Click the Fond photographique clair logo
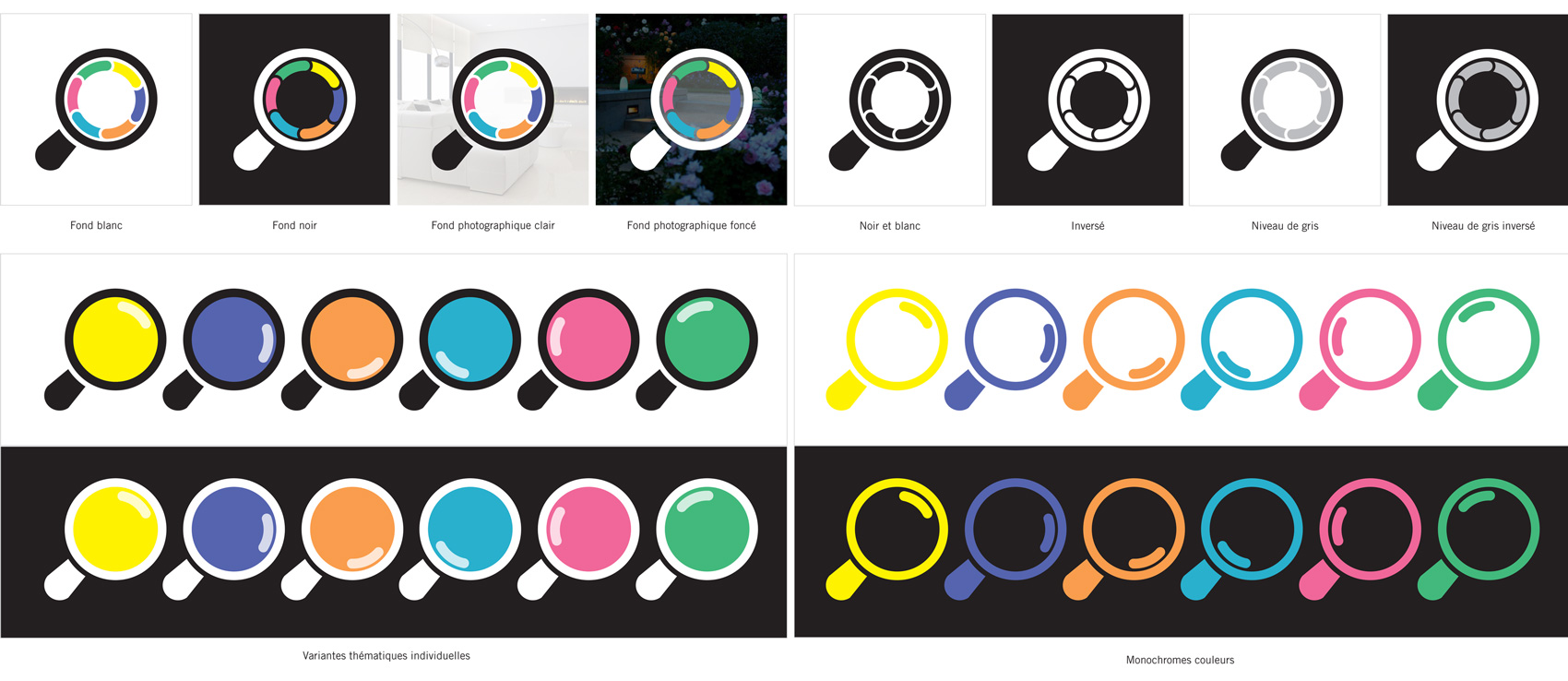Image resolution: width=1568 pixels, height=681 pixels. point(493,109)
